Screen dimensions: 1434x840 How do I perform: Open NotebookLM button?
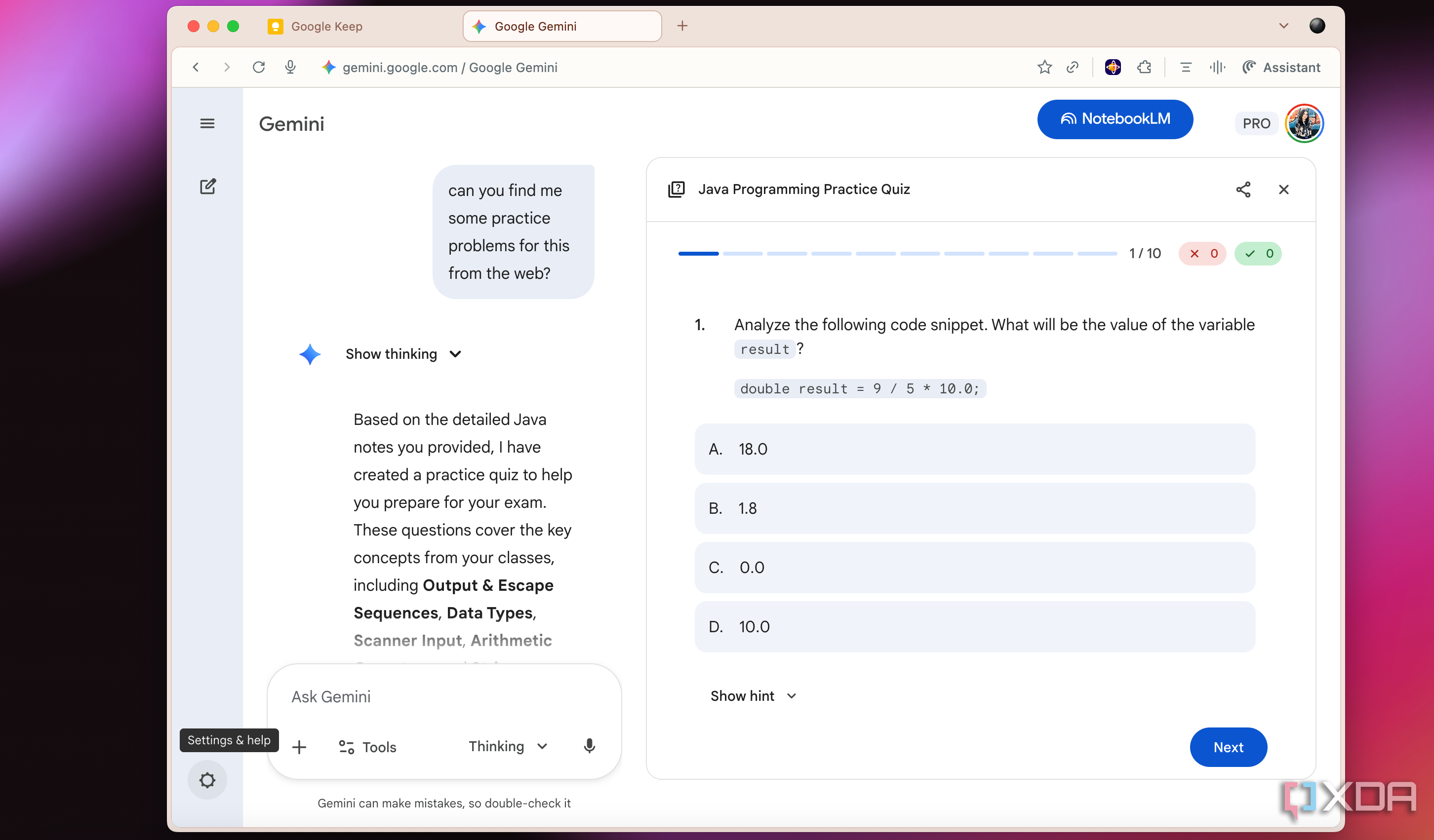(1115, 119)
